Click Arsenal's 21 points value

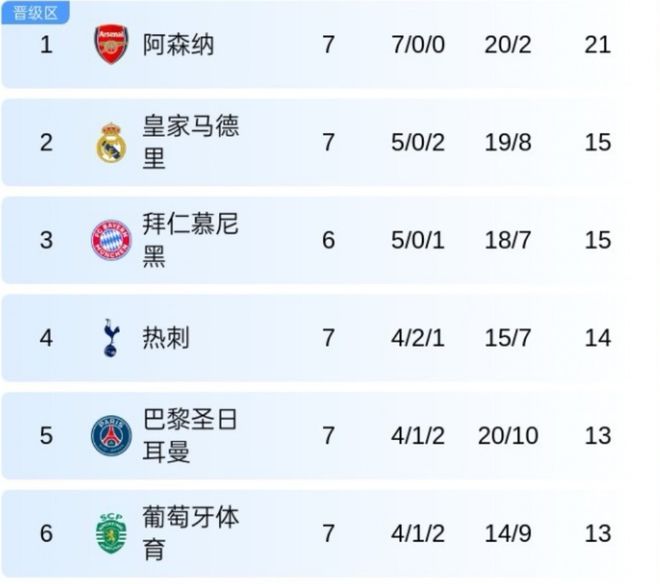coord(597,45)
